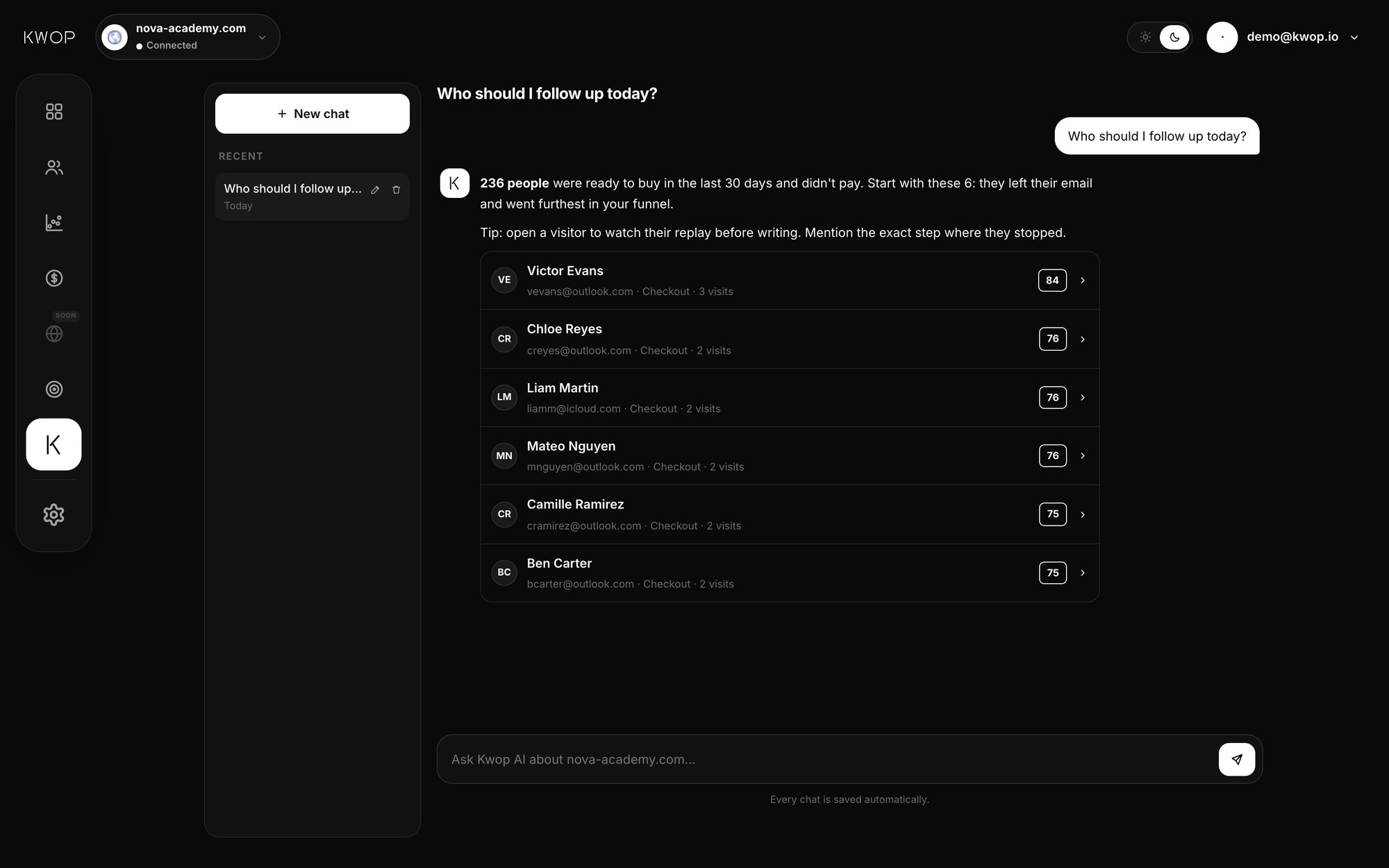Viewport: 1389px width, 868px height.
Task: Open Victor Evans row chevron
Action: click(1082, 281)
